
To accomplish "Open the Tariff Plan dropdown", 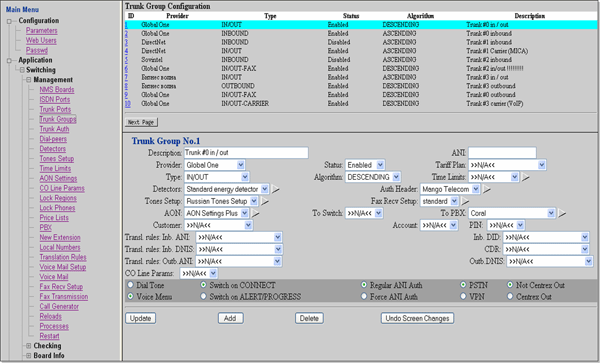I will click(x=507, y=165).
